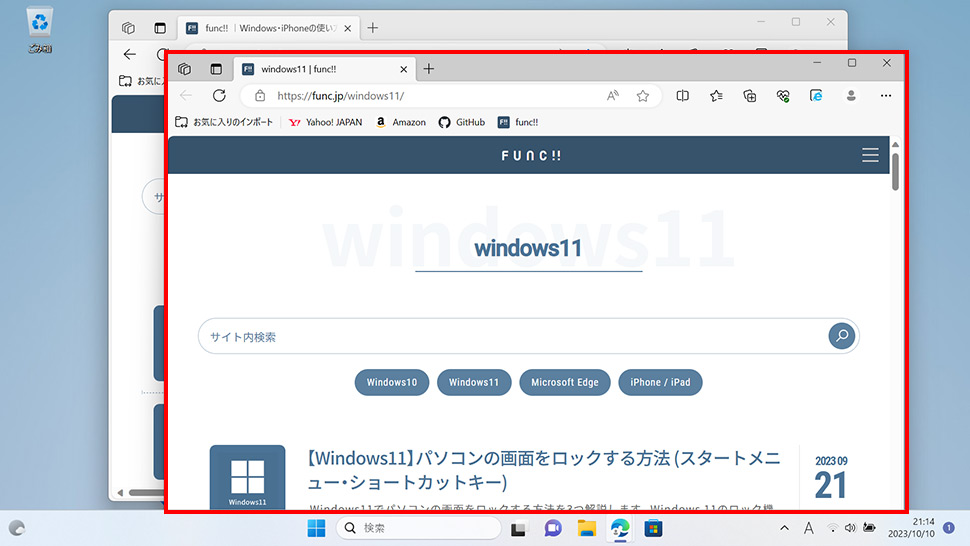Open the Amazon bookmark
The image size is (970, 546).
(x=401, y=122)
